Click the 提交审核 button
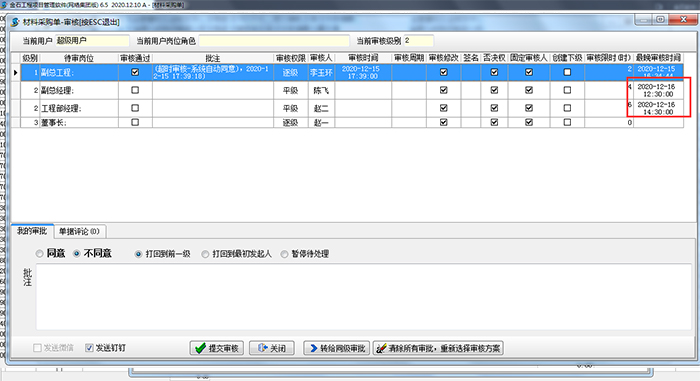The height and width of the screenshot is (381, 700). click(x=217, y=348)
